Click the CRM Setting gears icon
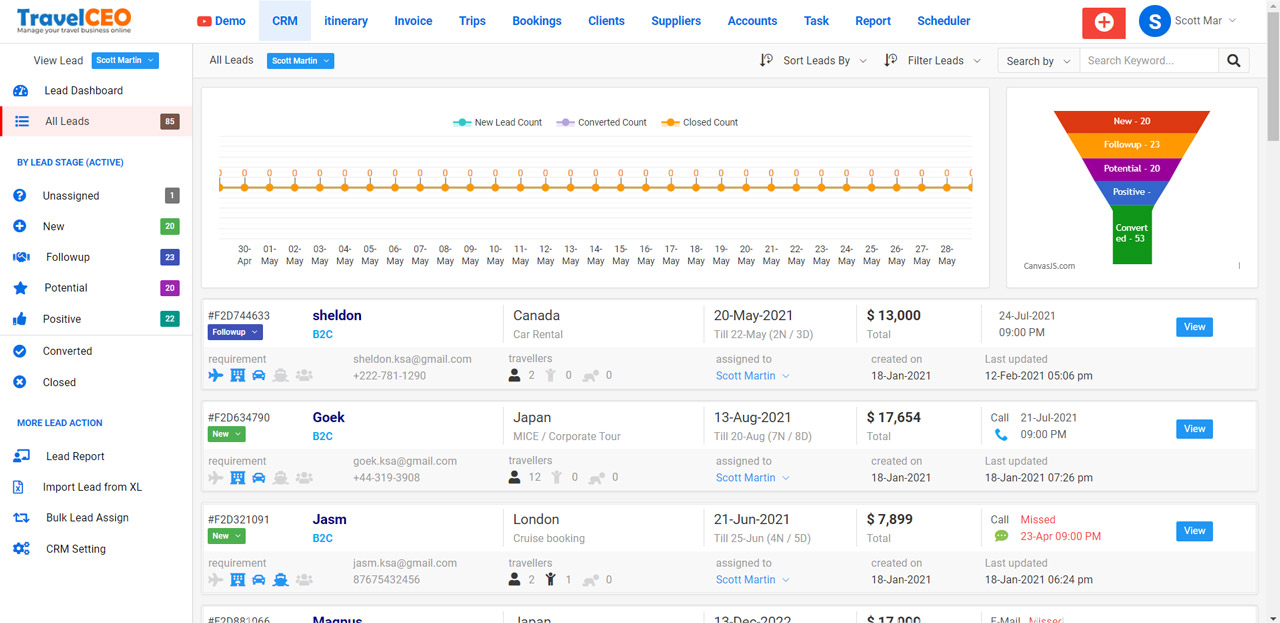Image resolution: width=1280 pixels, height=623 pixels. [21, 549]
